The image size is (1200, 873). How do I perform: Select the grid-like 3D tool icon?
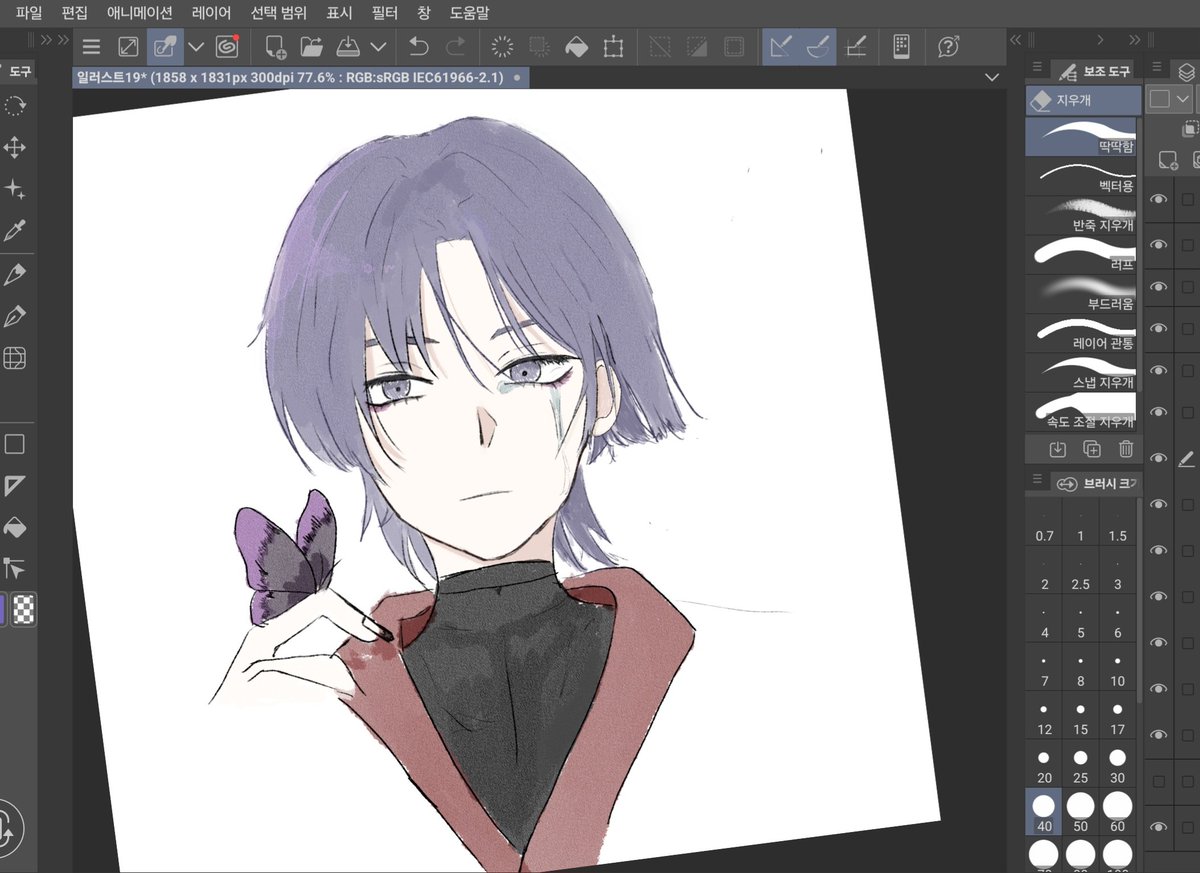tap(15, 358)
